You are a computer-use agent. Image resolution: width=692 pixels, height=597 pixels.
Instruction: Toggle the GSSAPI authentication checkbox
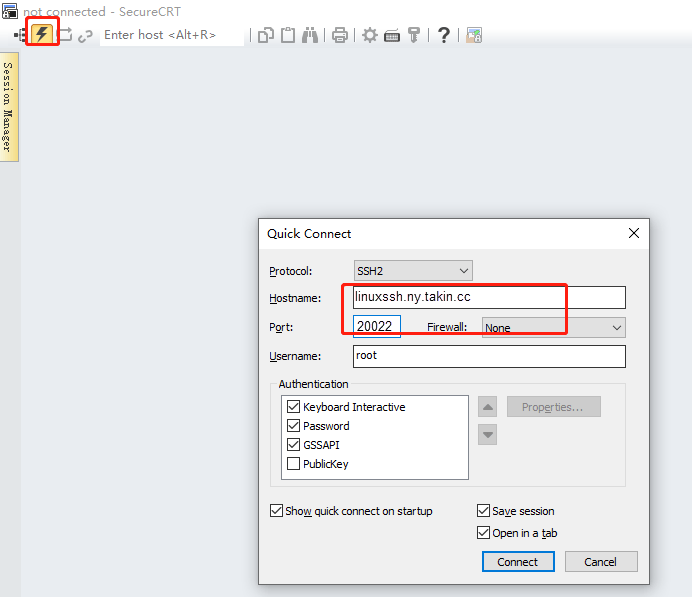(x=293, y=444)
